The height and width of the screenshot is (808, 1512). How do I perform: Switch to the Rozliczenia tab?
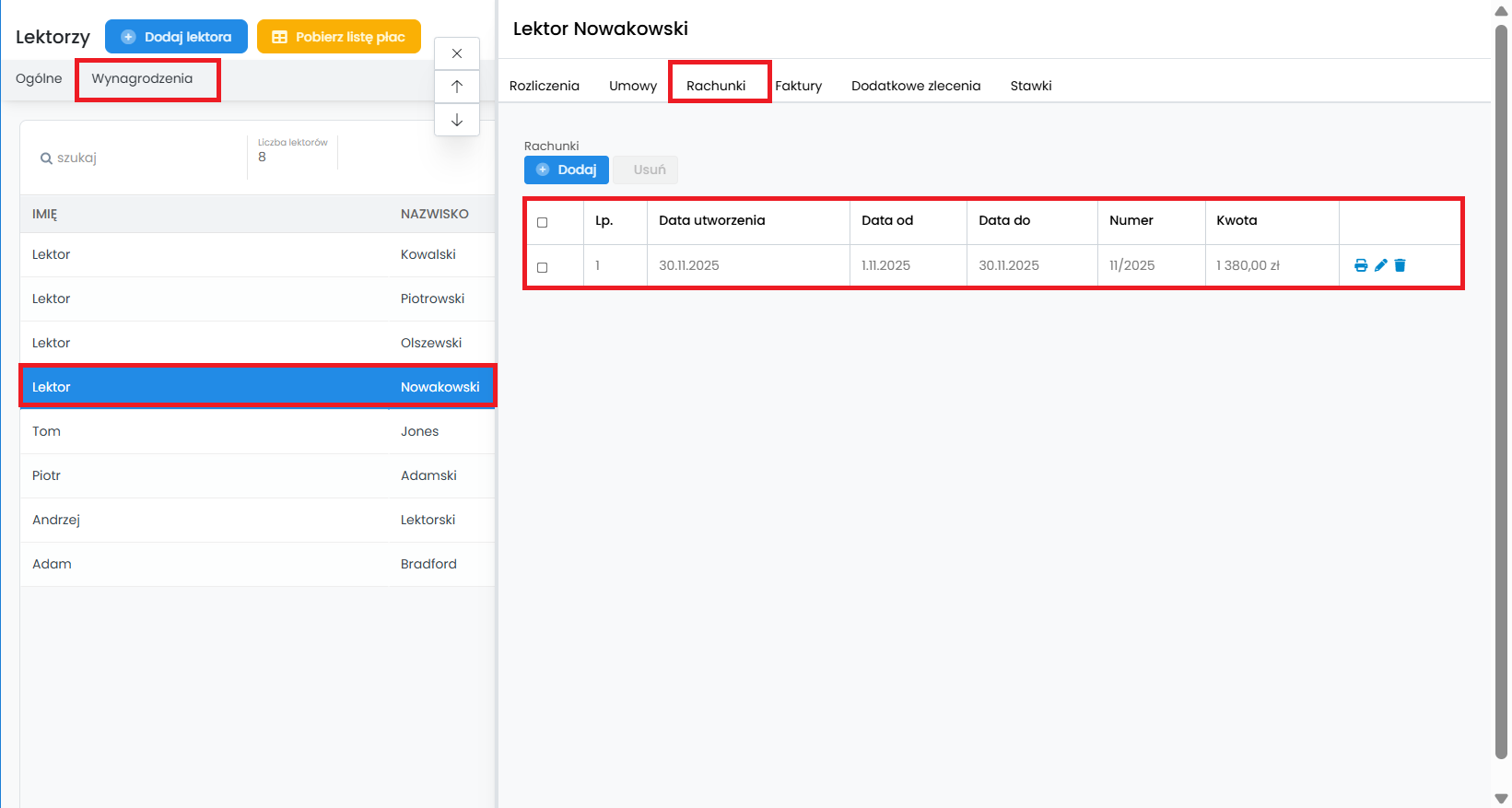pos(544,86)
